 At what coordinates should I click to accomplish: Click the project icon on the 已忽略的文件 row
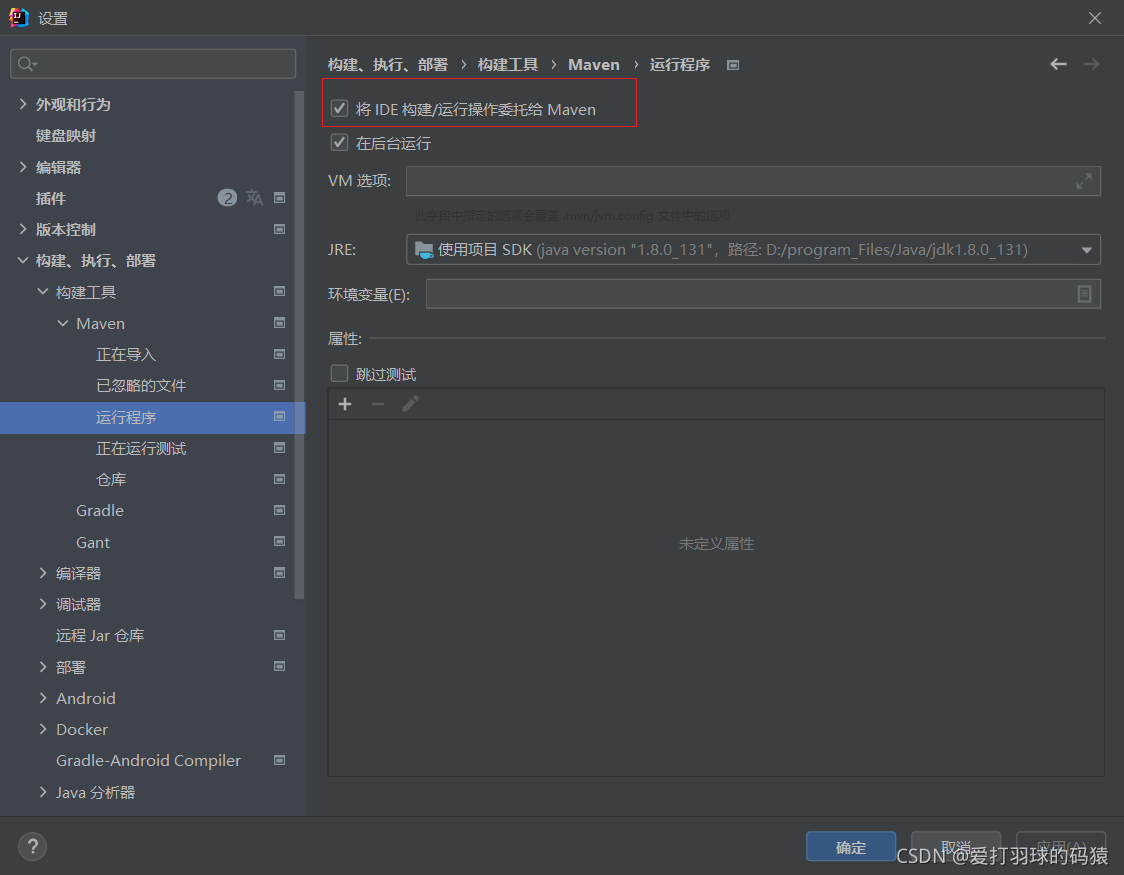coord(280,386)
